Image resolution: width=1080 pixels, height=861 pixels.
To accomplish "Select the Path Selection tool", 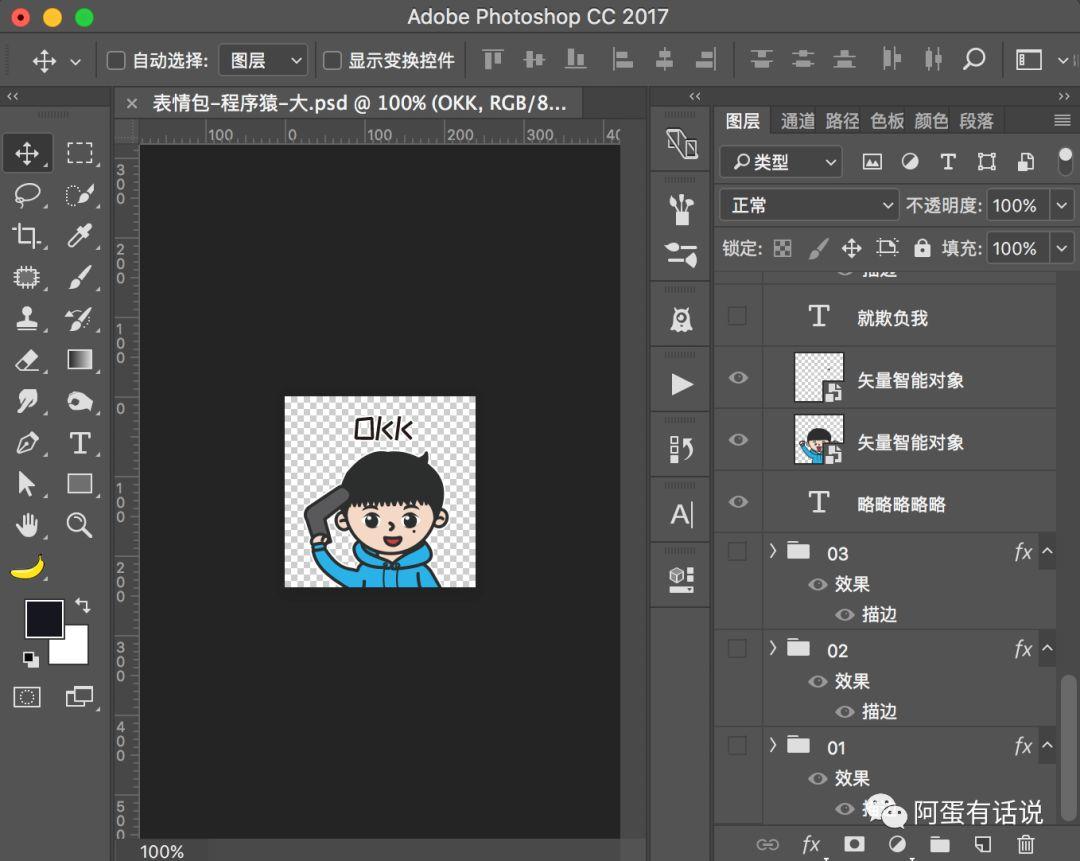I will (x=27, y=484).
